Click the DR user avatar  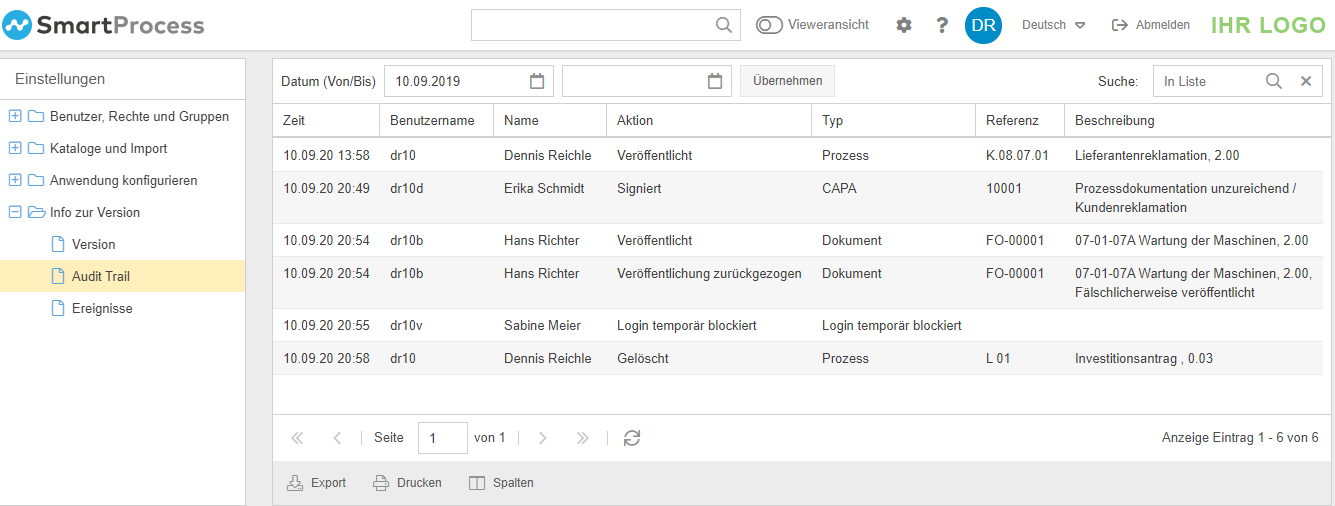983,25
